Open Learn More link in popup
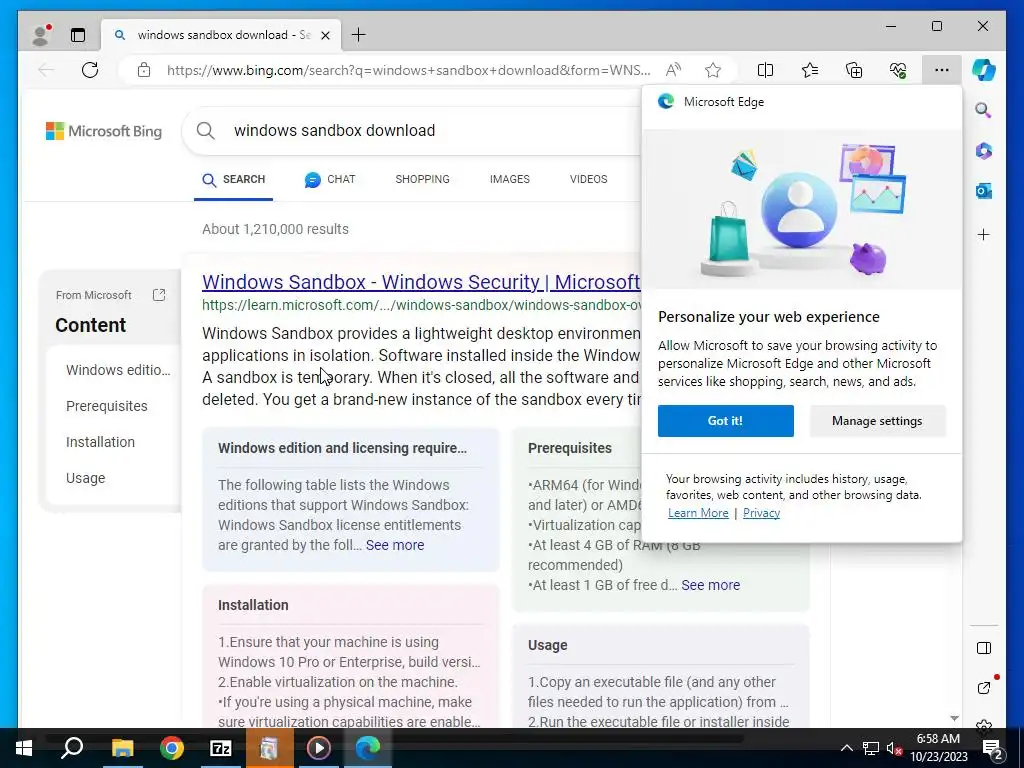The height and width of the screenshot is (768, 1024). pyautogui.click(x=698, y=513)
